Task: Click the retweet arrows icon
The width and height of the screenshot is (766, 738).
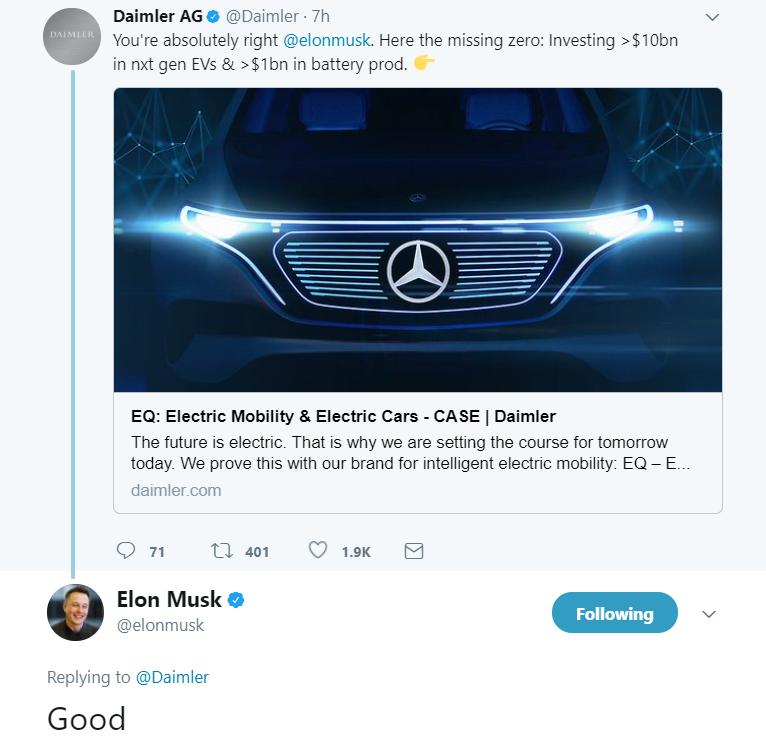Action: [x=221, y=550]
